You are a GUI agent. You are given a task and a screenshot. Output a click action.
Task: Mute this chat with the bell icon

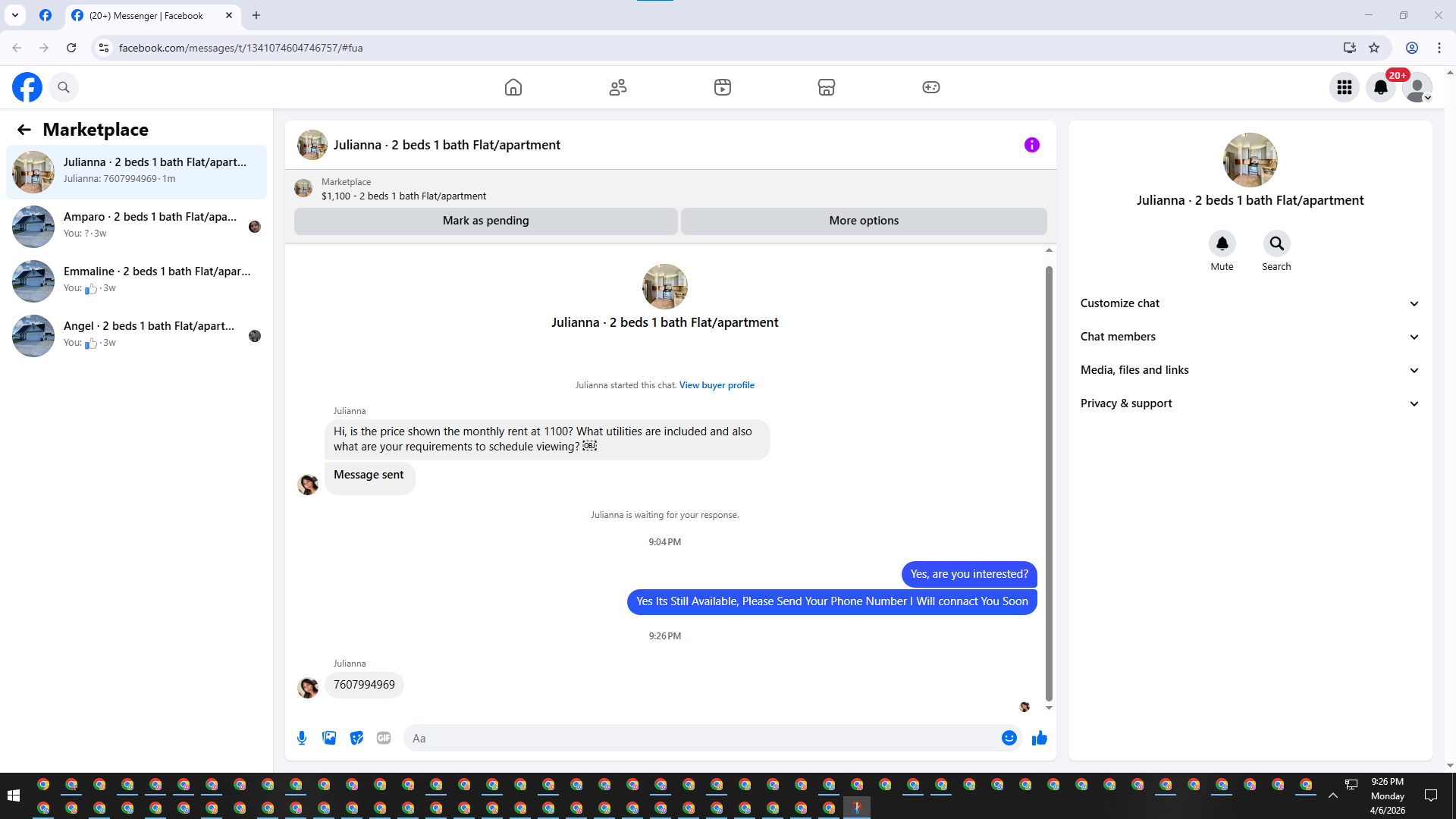(1222, 243)
